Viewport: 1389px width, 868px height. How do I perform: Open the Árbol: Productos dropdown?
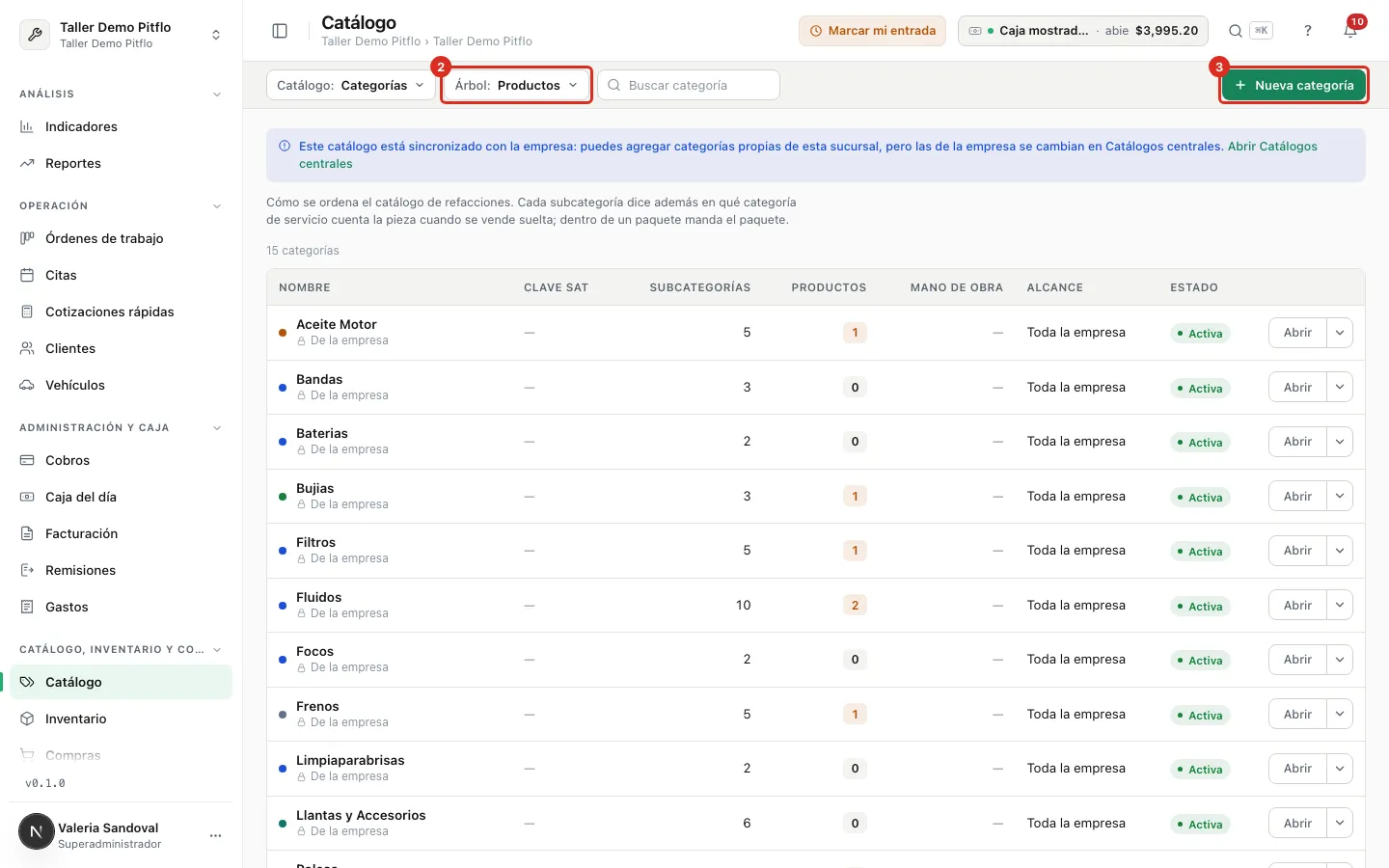coord(516,85)
